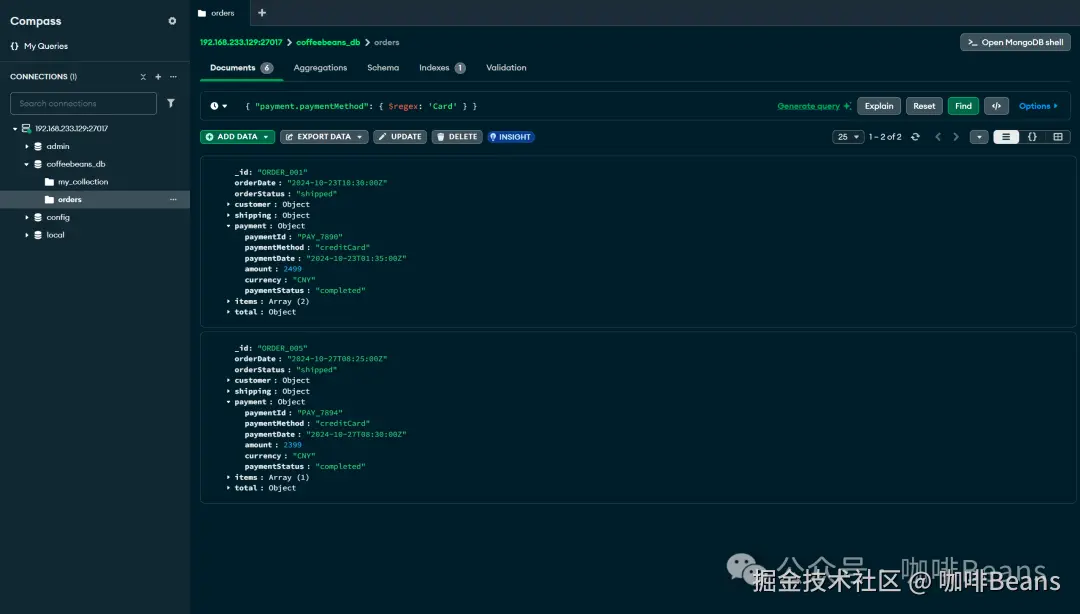Image resolution: width=1080 pixels, height=614 pixels.
Task: Collapse payment object in ORDER_005
Action: (x=229, y=402)
